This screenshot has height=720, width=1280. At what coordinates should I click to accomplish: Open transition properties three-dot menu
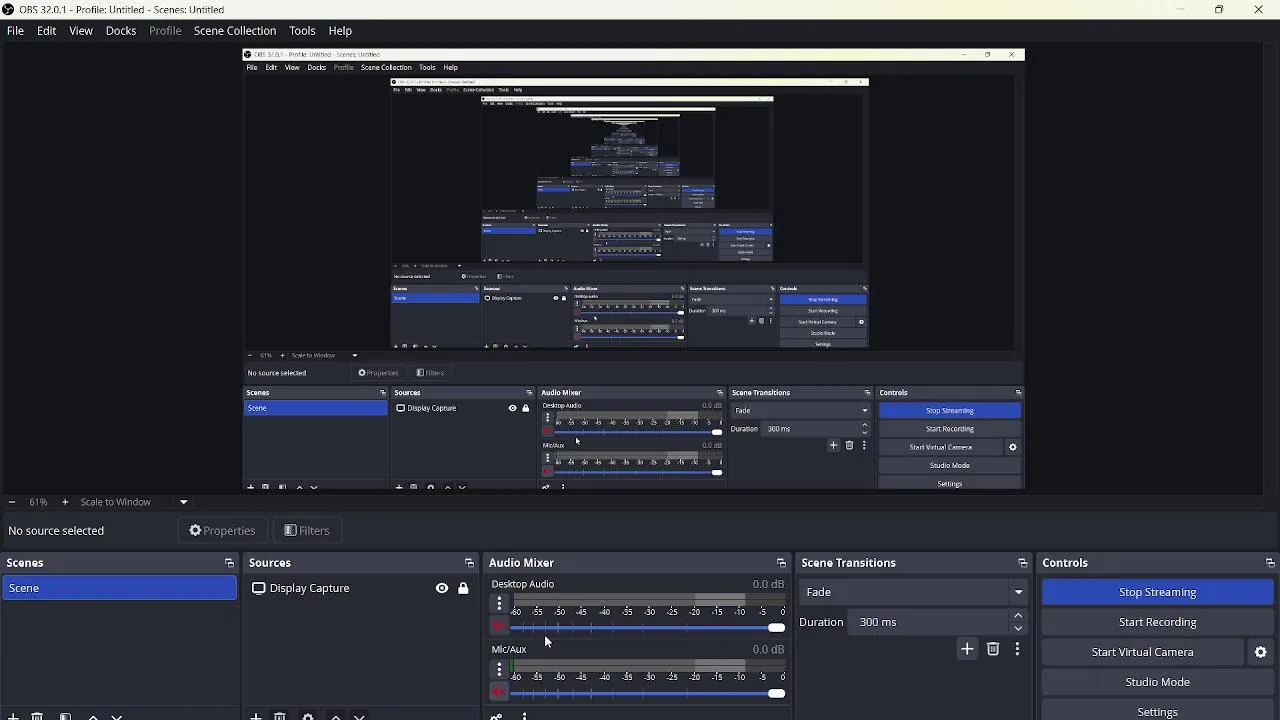coord(1017,649)
